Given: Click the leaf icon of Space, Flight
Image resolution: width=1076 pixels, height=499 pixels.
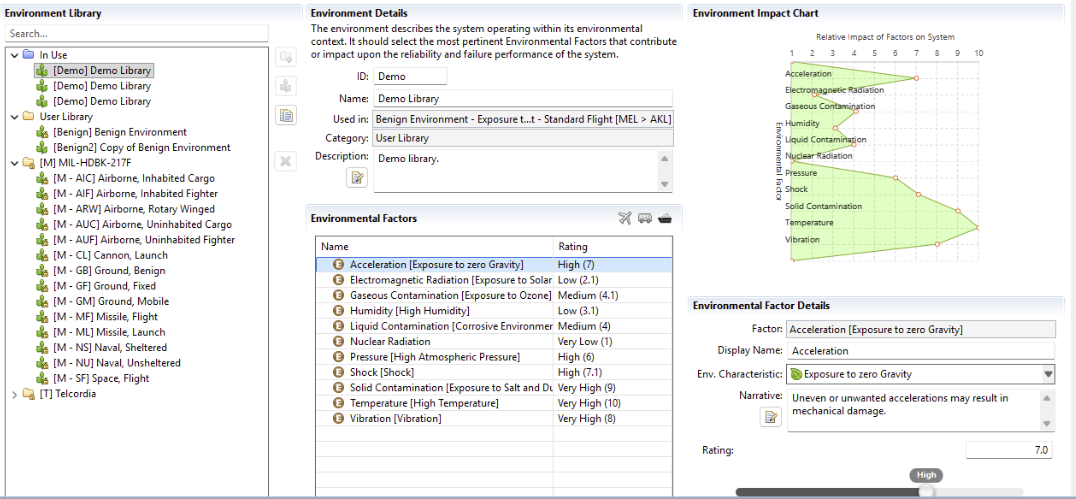Looking at the screenshot, I should point(43,378).
